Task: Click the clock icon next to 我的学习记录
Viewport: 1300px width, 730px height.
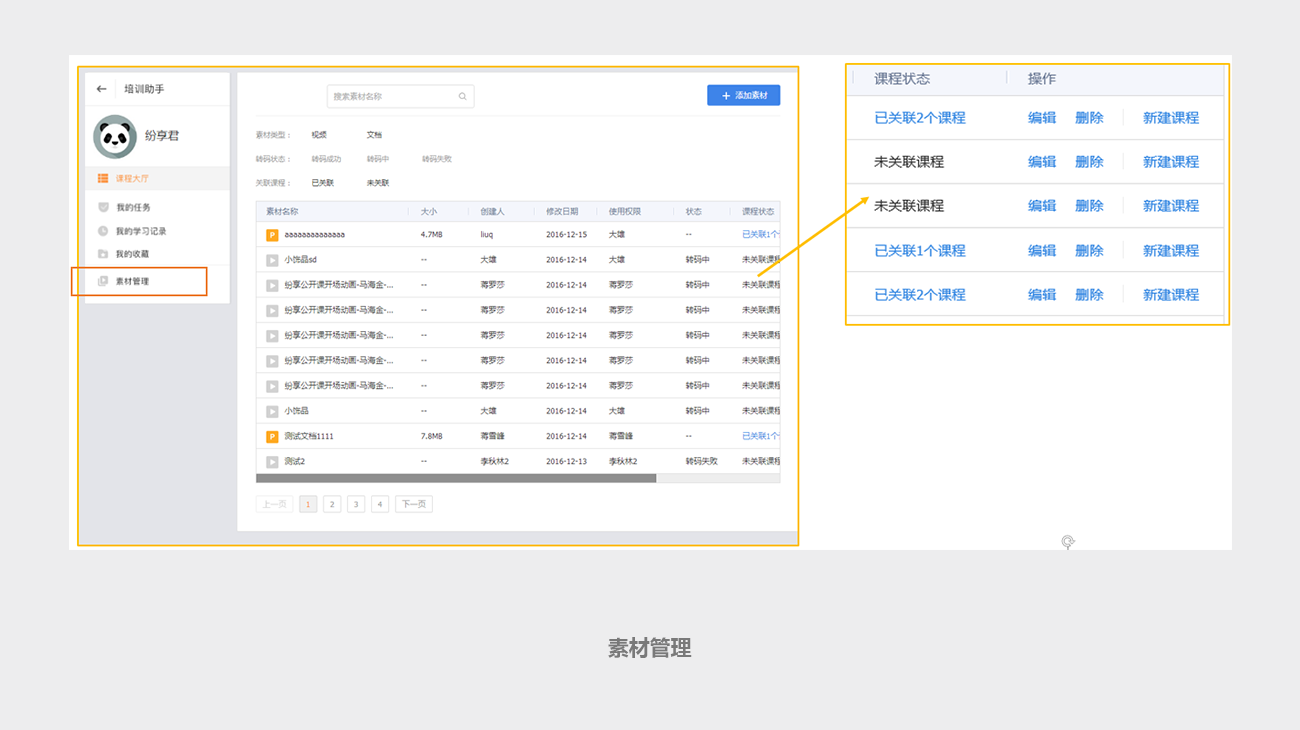Action: pos(103,231)
